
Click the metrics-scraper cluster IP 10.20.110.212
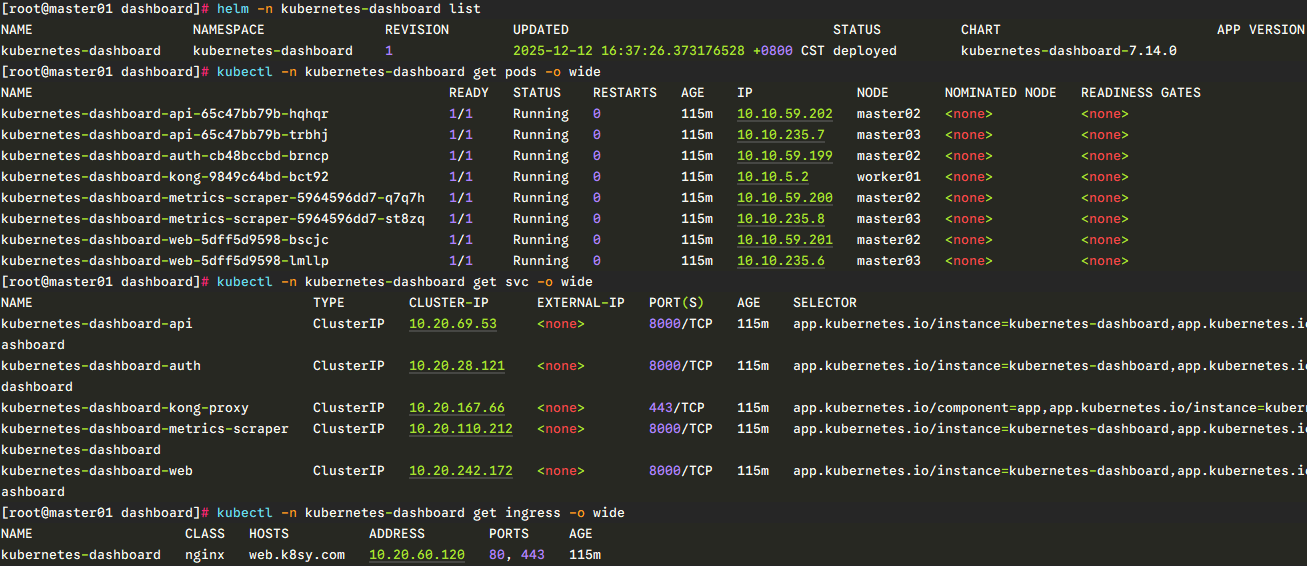click(460, 429)
